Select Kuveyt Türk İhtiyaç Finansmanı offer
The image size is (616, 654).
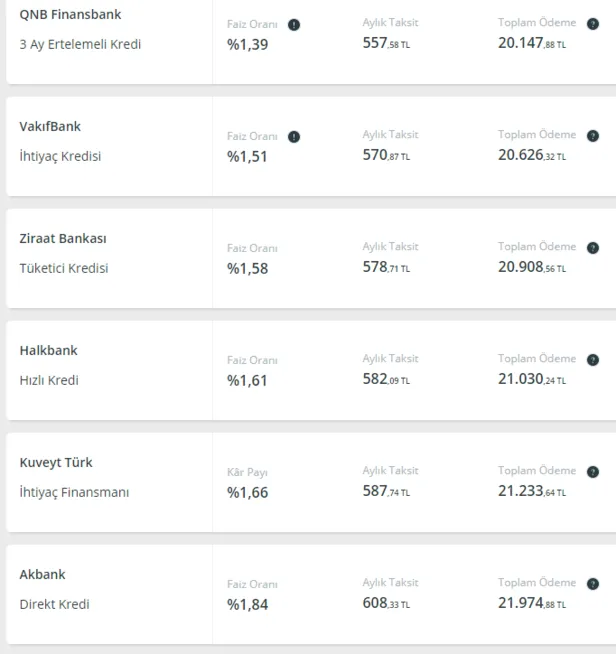74,492
